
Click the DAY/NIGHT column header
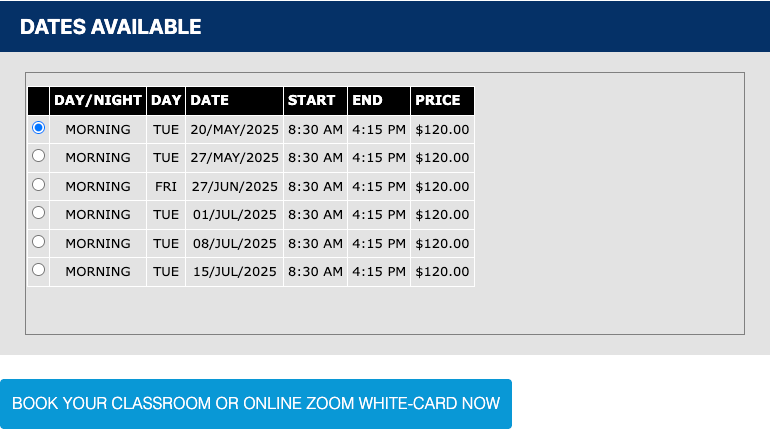coord(98,100)
